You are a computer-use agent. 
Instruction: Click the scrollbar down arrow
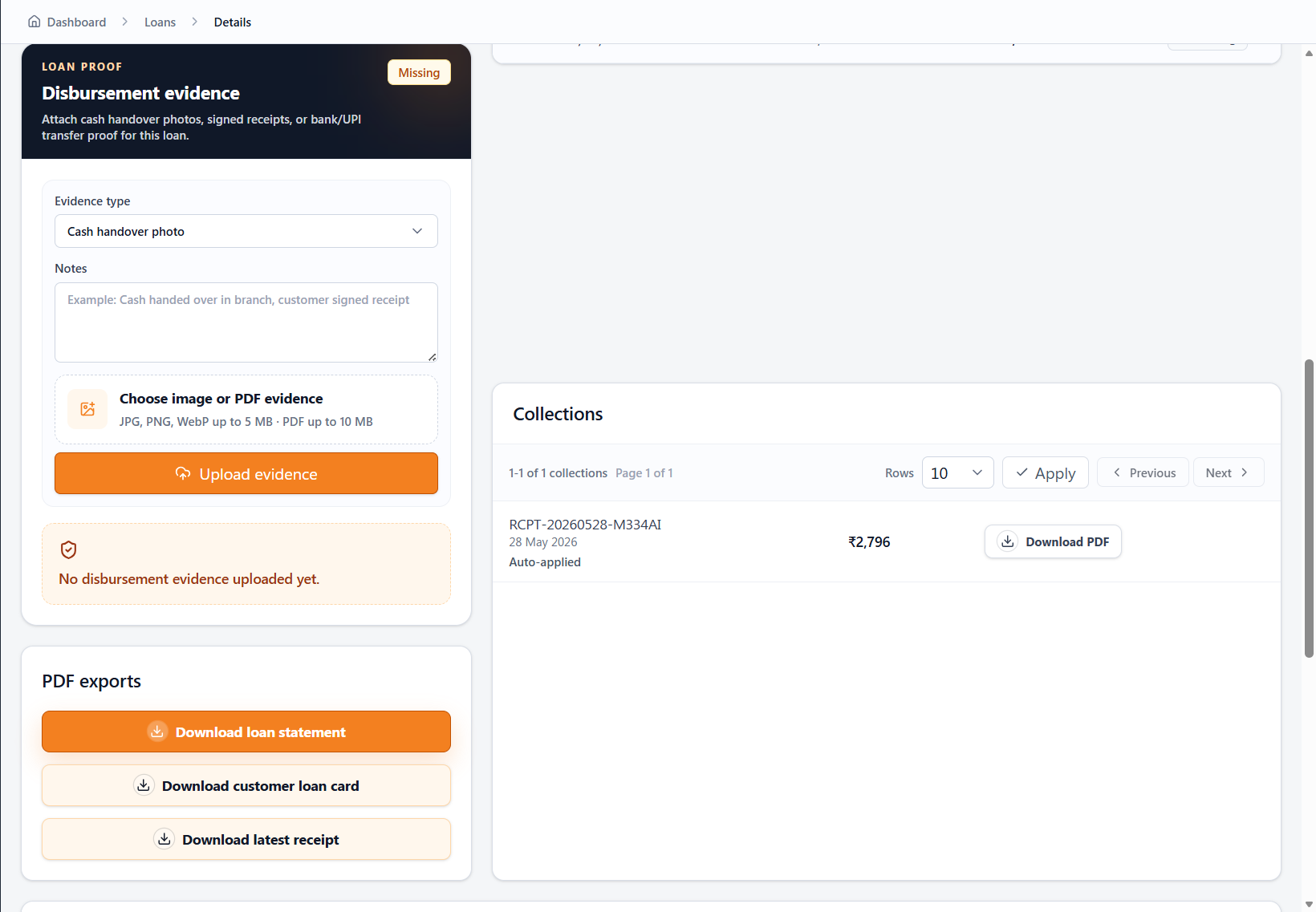point(1309,905)
